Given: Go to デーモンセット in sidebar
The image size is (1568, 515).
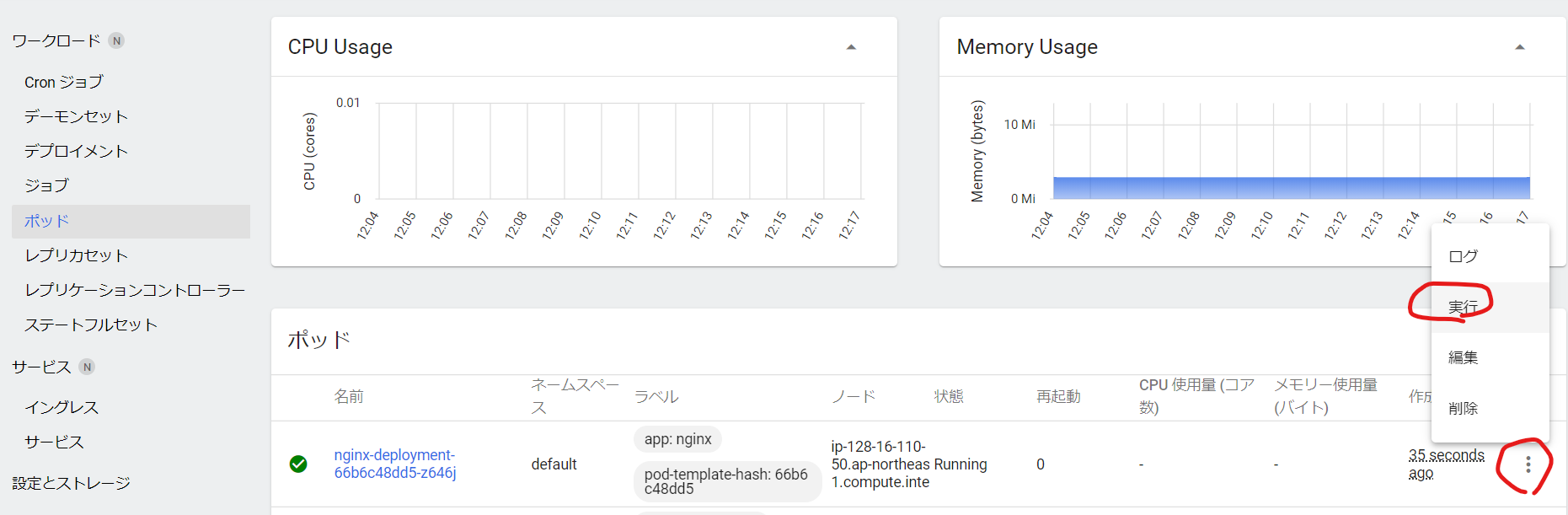Looking at the screenshot, I should [76, 116].
